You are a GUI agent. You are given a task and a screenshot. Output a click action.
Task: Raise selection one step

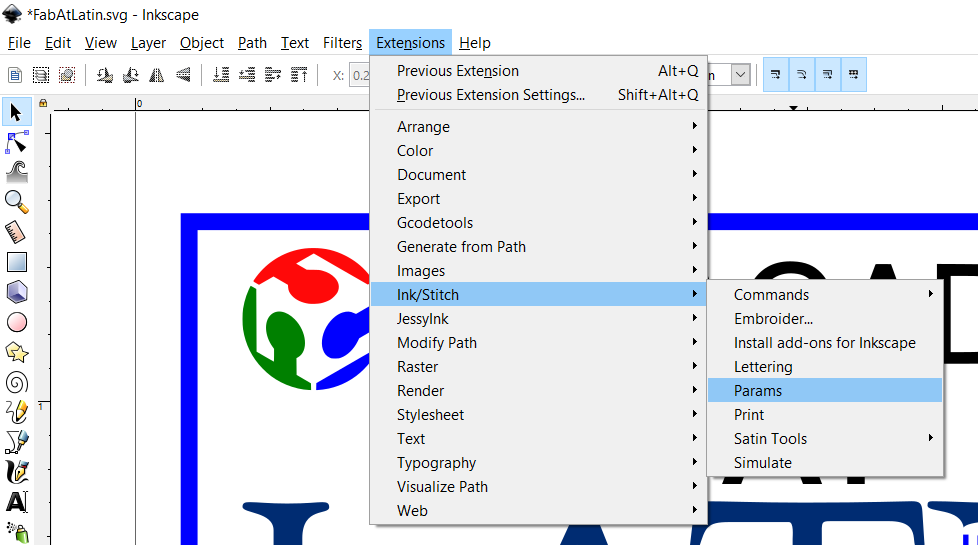point(273,75)
